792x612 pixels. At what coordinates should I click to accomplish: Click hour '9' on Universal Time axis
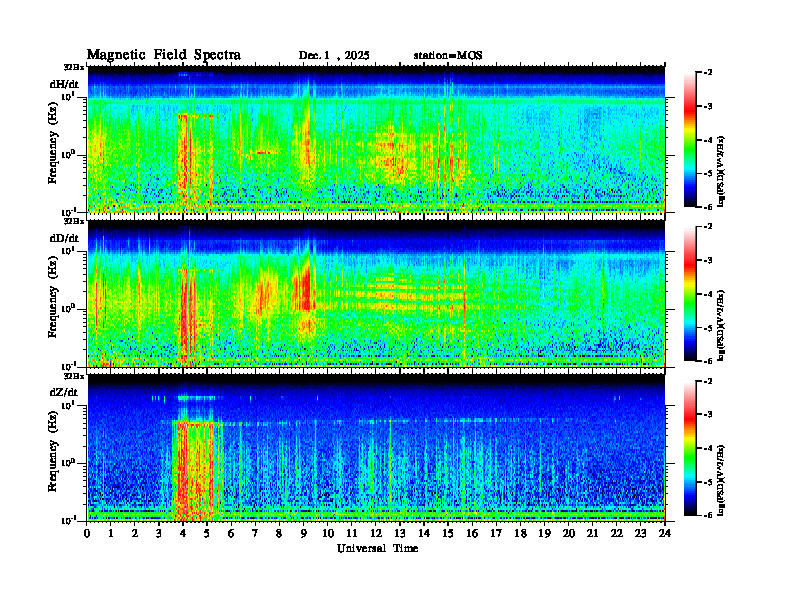[304, 533]
